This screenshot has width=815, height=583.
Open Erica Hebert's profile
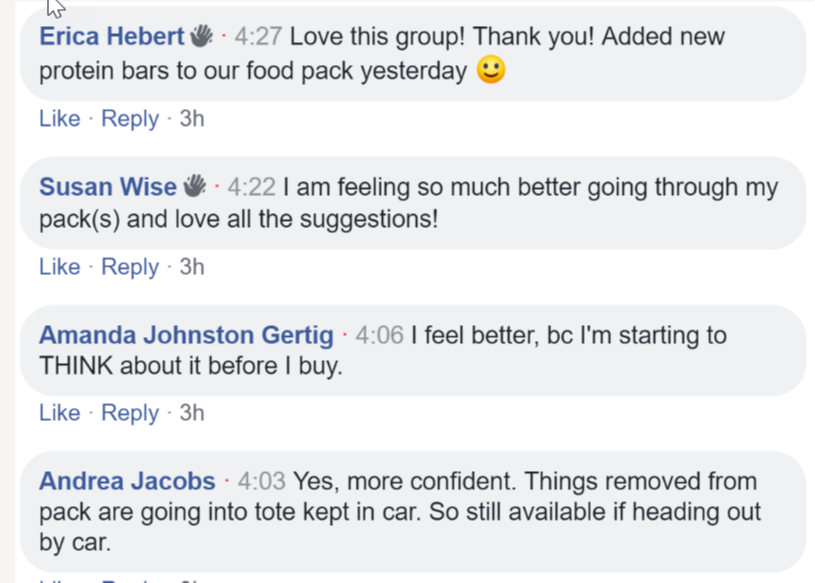[112, 37]
